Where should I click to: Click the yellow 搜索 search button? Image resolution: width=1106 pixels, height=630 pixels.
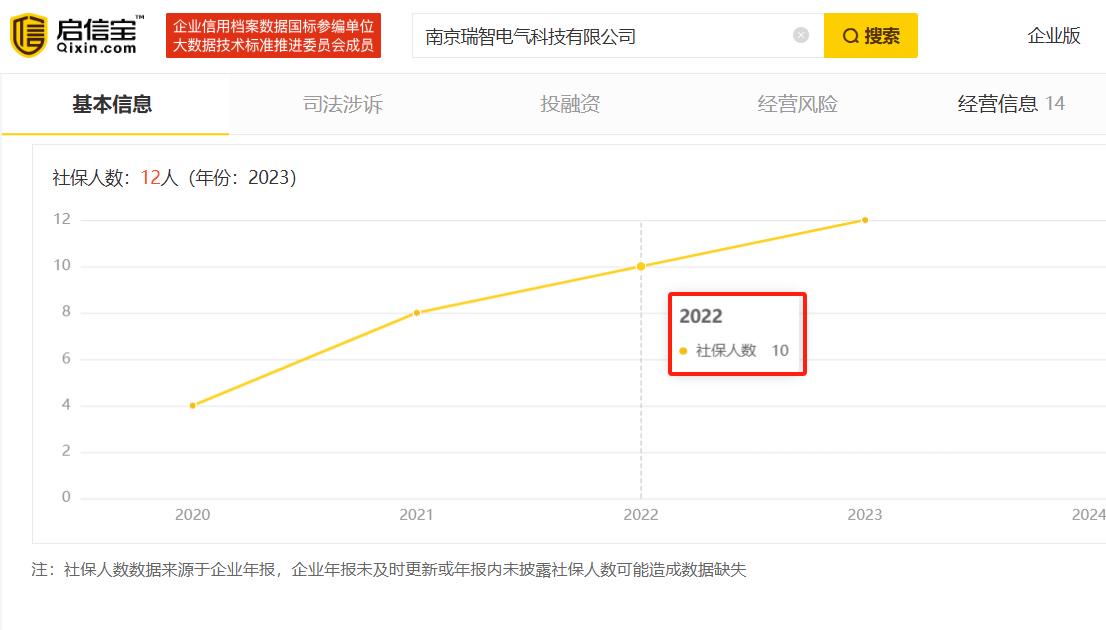click(x=869, y=35)
